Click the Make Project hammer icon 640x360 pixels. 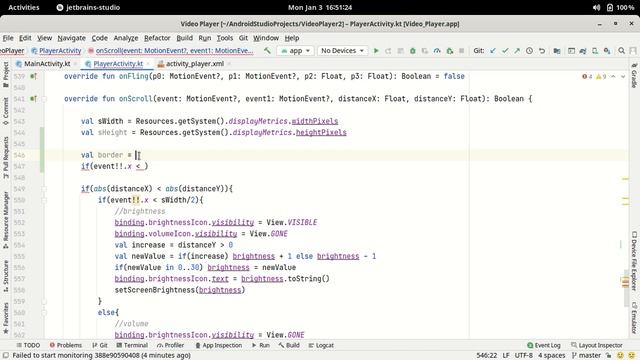[x=267, y=51]
